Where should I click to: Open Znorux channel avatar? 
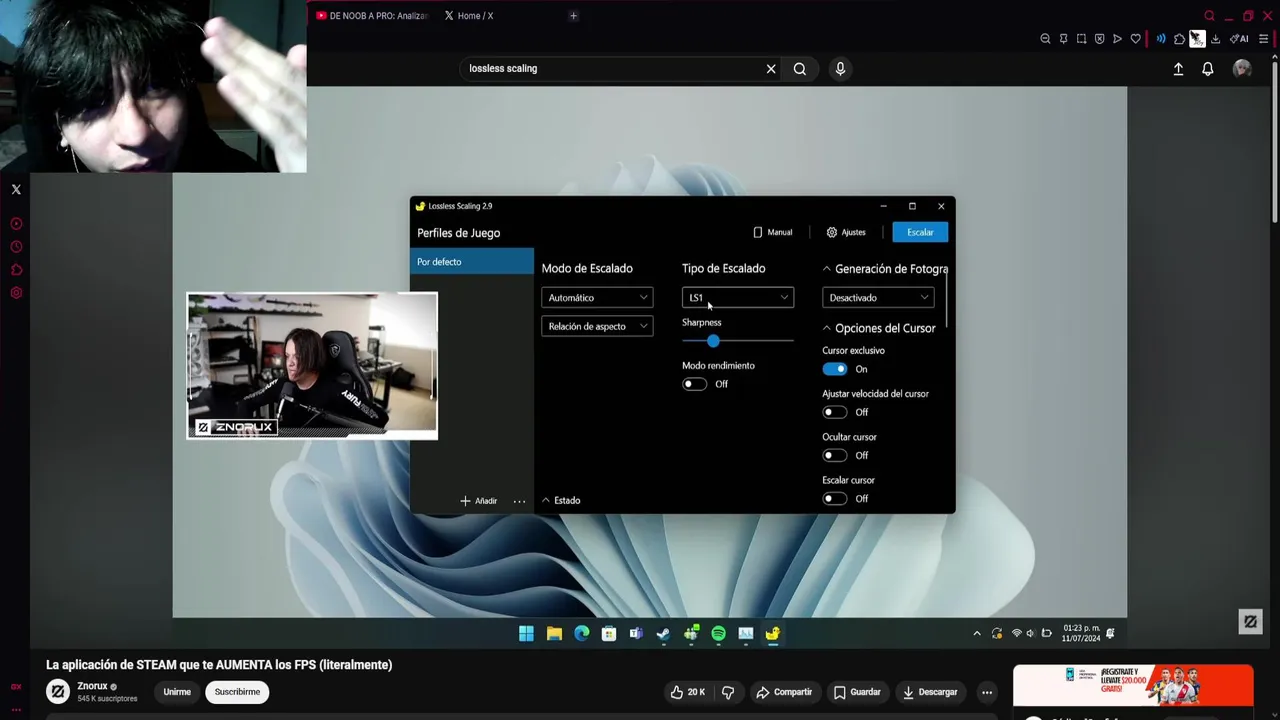58,691
